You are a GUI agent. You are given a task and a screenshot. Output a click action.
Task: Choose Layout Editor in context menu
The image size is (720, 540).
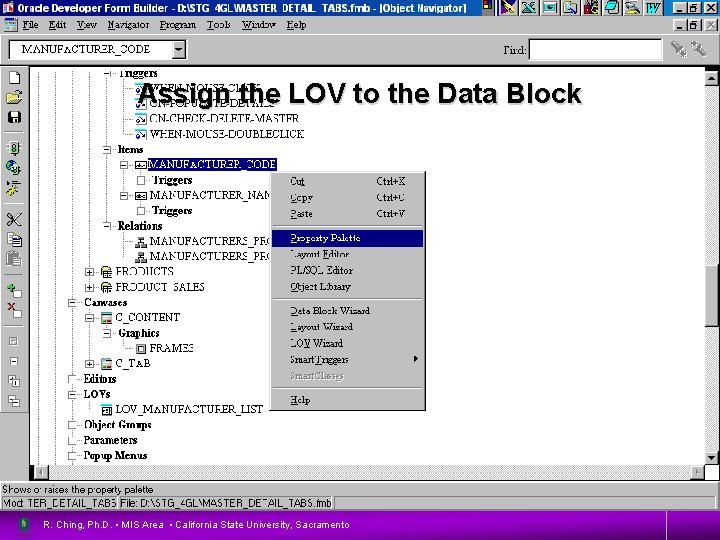pos(348,254)
